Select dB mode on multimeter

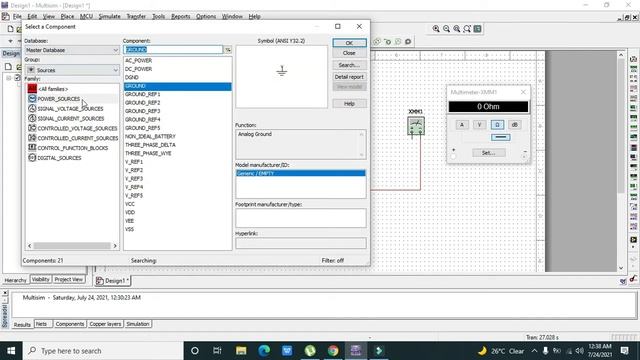pos(514,125)
